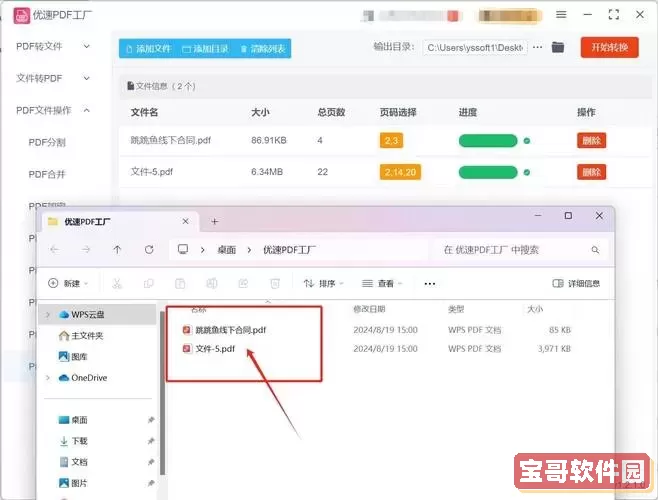Sort by 修改日期 column header
This screenshot has height=500, width=658.
pos(369,309)
